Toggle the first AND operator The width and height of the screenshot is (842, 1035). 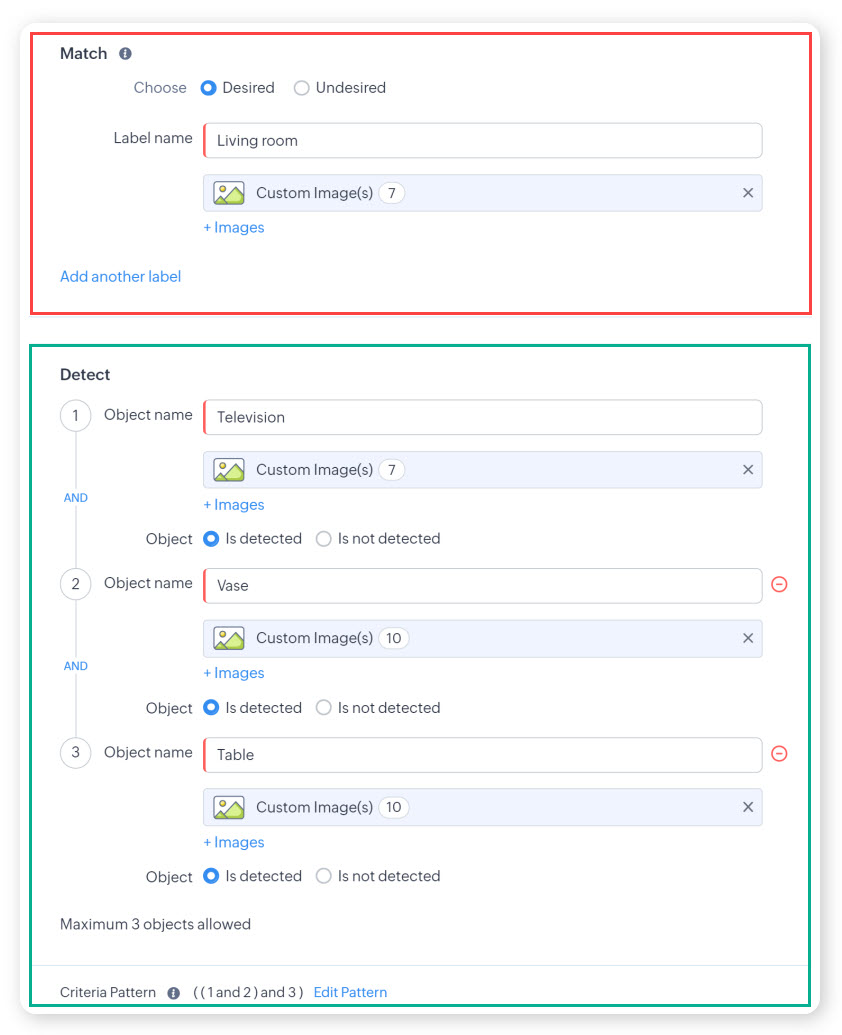tap(76, 498)
